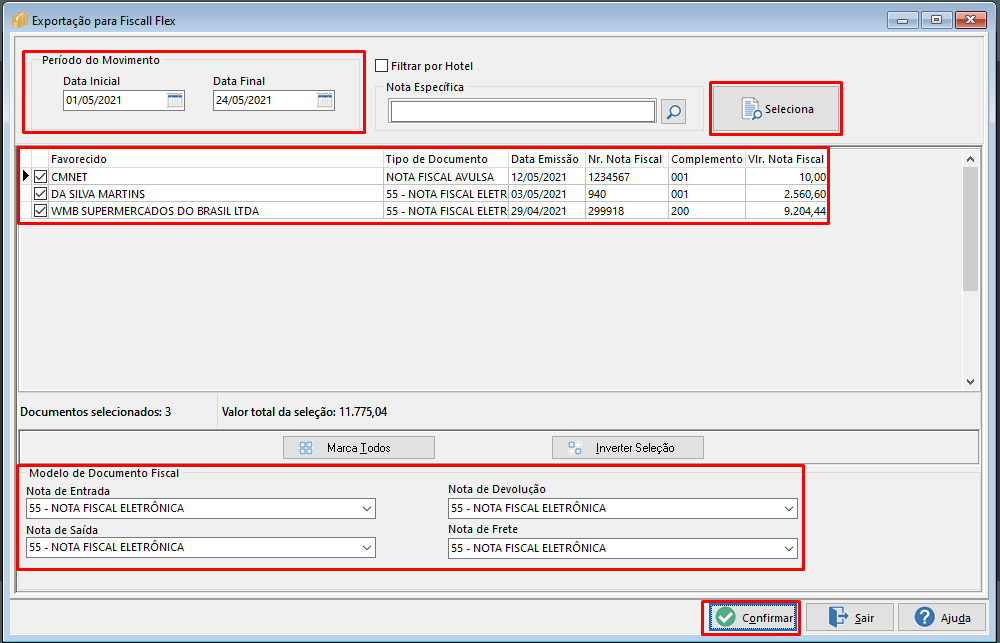Confirm the export with Confirmar
The height and width of the screenshot is (643, 1000).
tap(753, 617)
